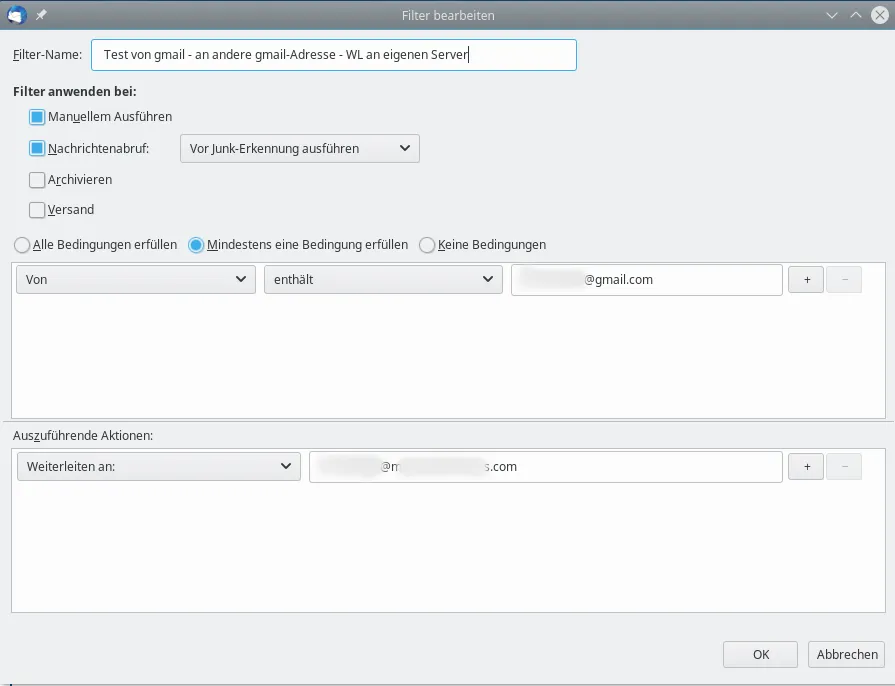Screen dimensions: 895x686
Task: Click the minimize chevron in title bar
Action: (832, 15)
